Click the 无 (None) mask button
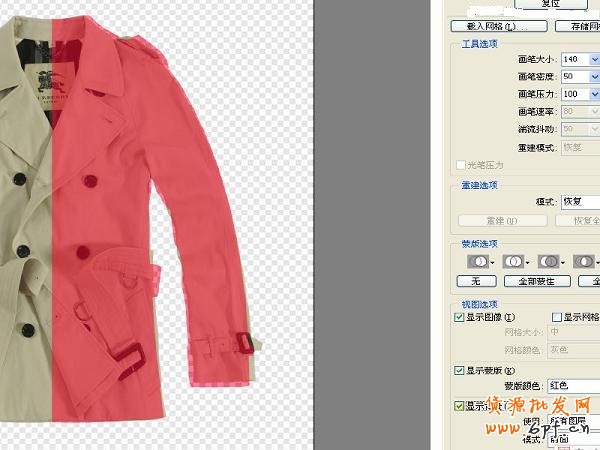This screenshot has height=450, width=600. [x=476, y=281]
